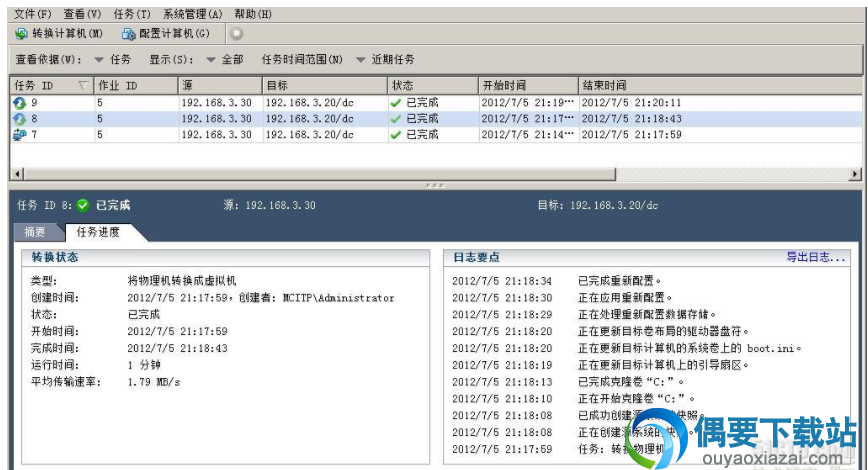This screenshot has width=868, height=470.
Task: Click the round stop icon in toolbar
Action: coord(236,34)
